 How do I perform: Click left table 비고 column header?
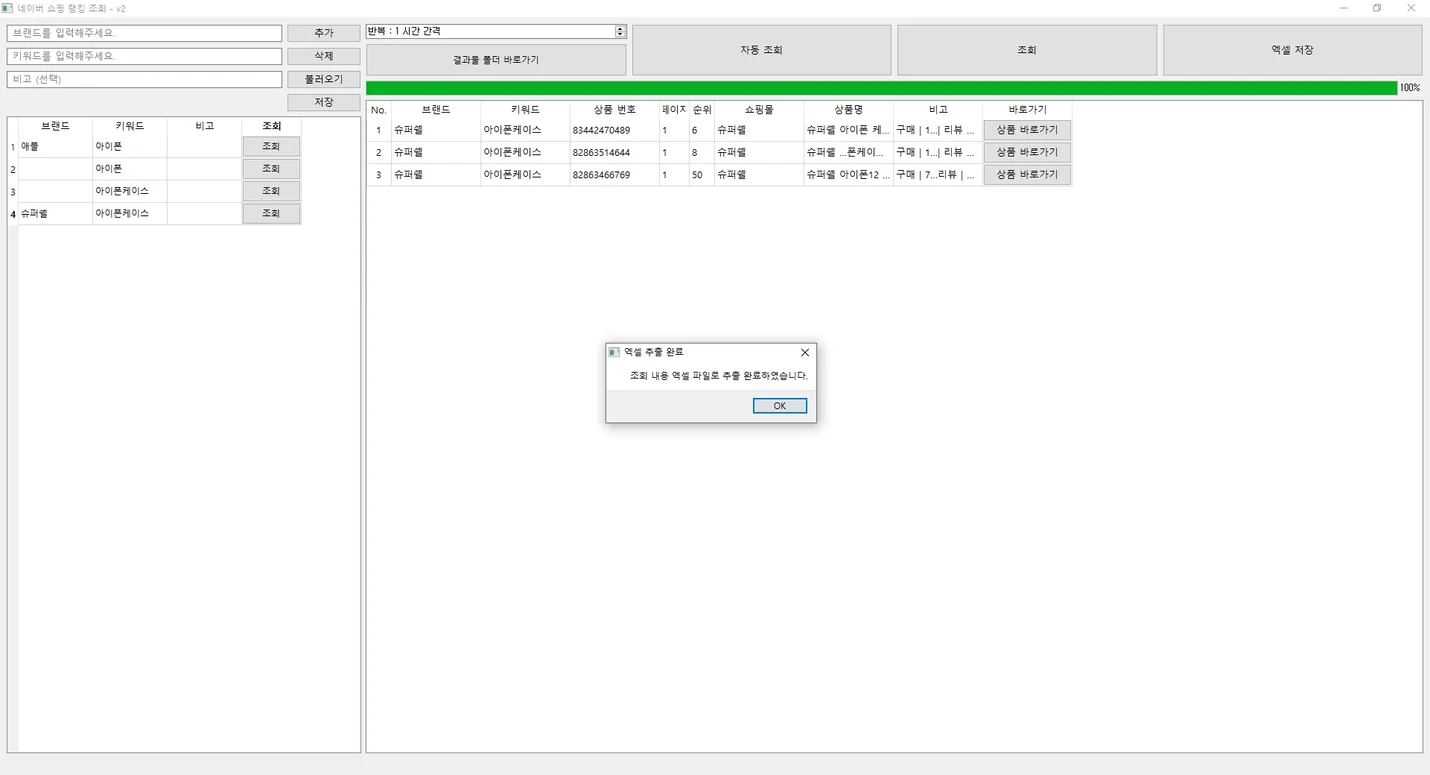pyautogui.click(x=204, y=126)
